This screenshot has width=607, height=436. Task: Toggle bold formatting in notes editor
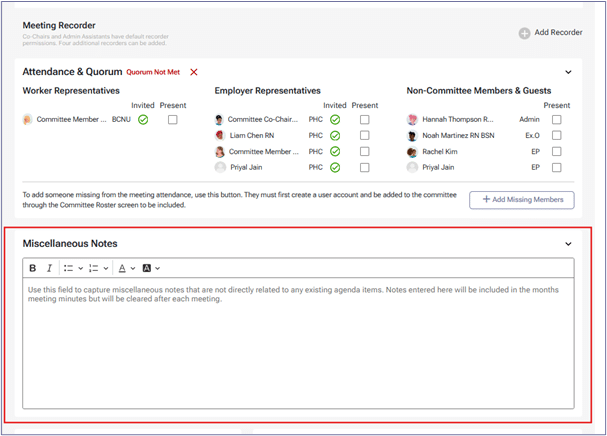[x=33, y=268]
